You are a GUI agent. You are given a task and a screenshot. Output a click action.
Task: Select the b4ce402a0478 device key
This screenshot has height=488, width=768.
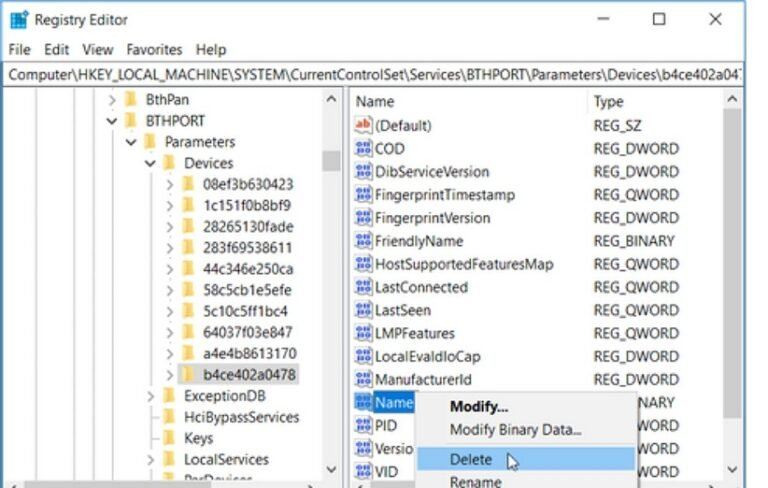248,374
